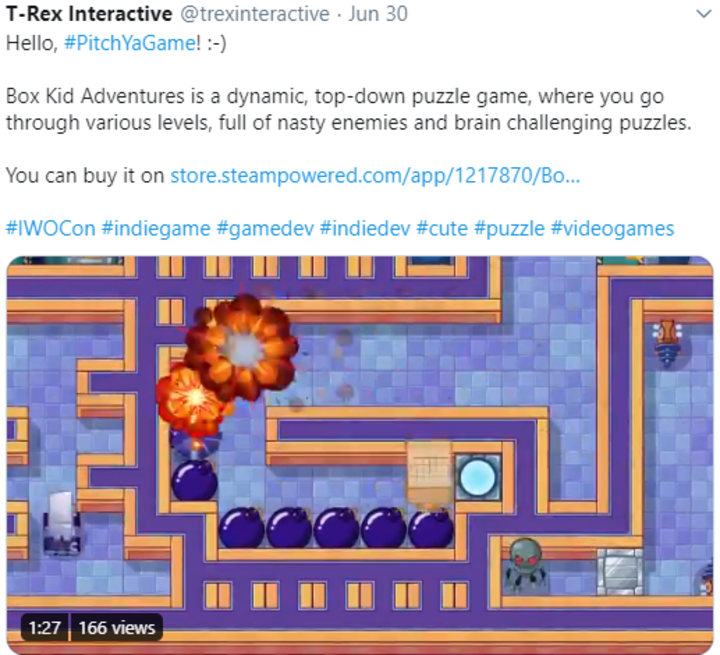Click the metal crate beside the robot
The height and width of the screenshot is (655, 720).
[x=619, y=571]
